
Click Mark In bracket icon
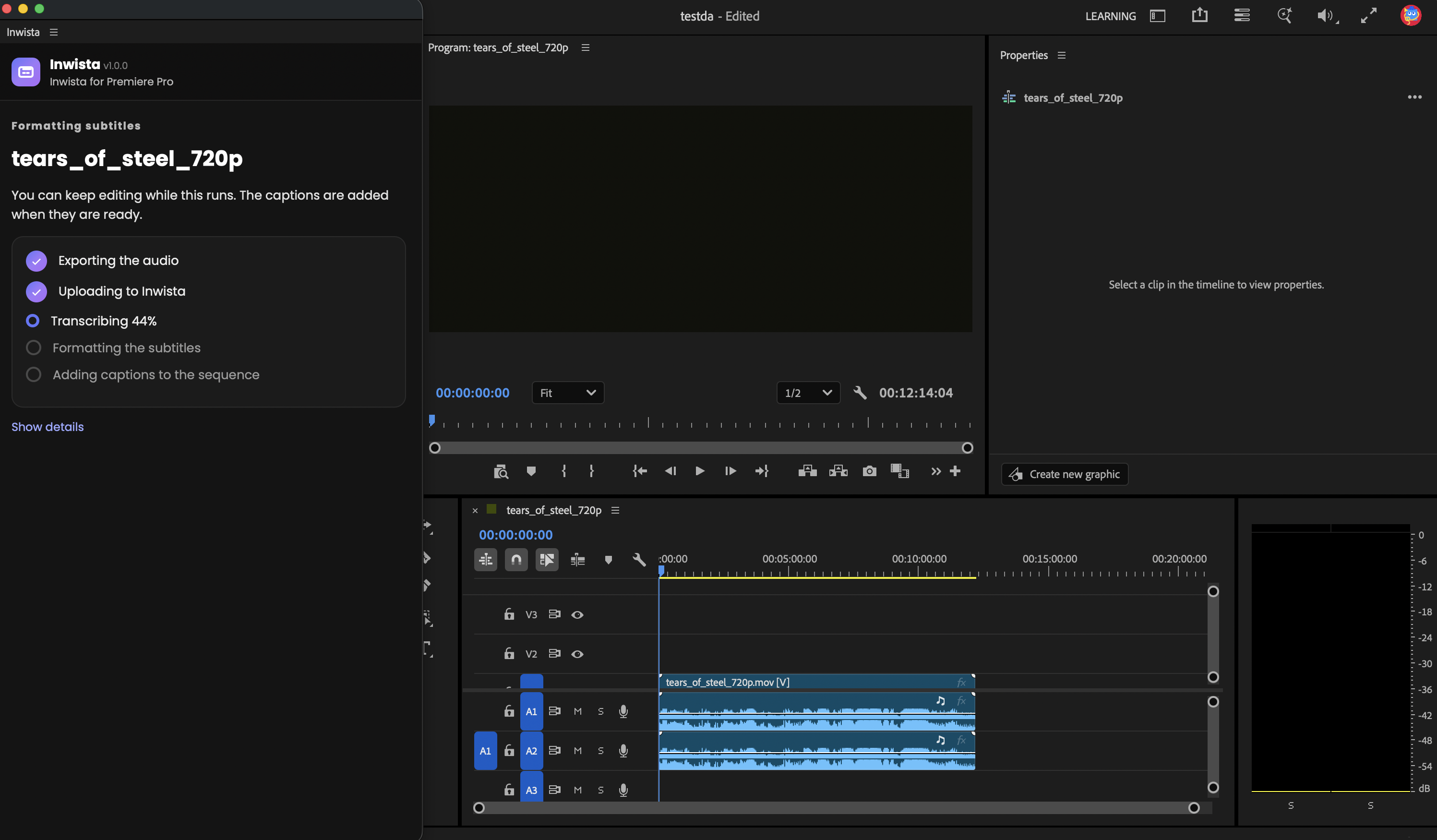point(563,471)
